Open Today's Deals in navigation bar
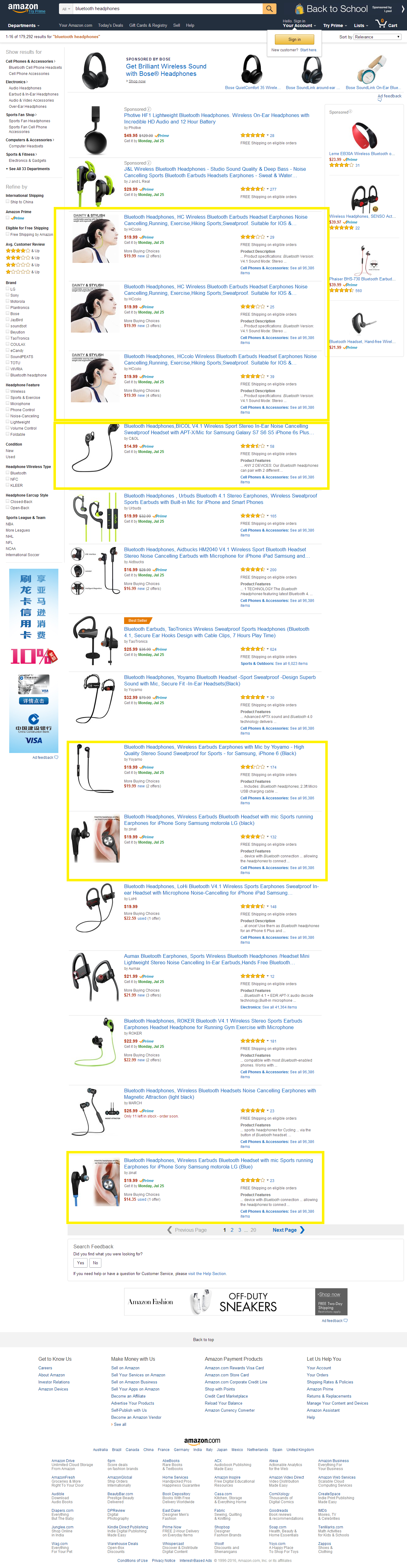This screenshot has height=1568, width=407. point(110,25)
